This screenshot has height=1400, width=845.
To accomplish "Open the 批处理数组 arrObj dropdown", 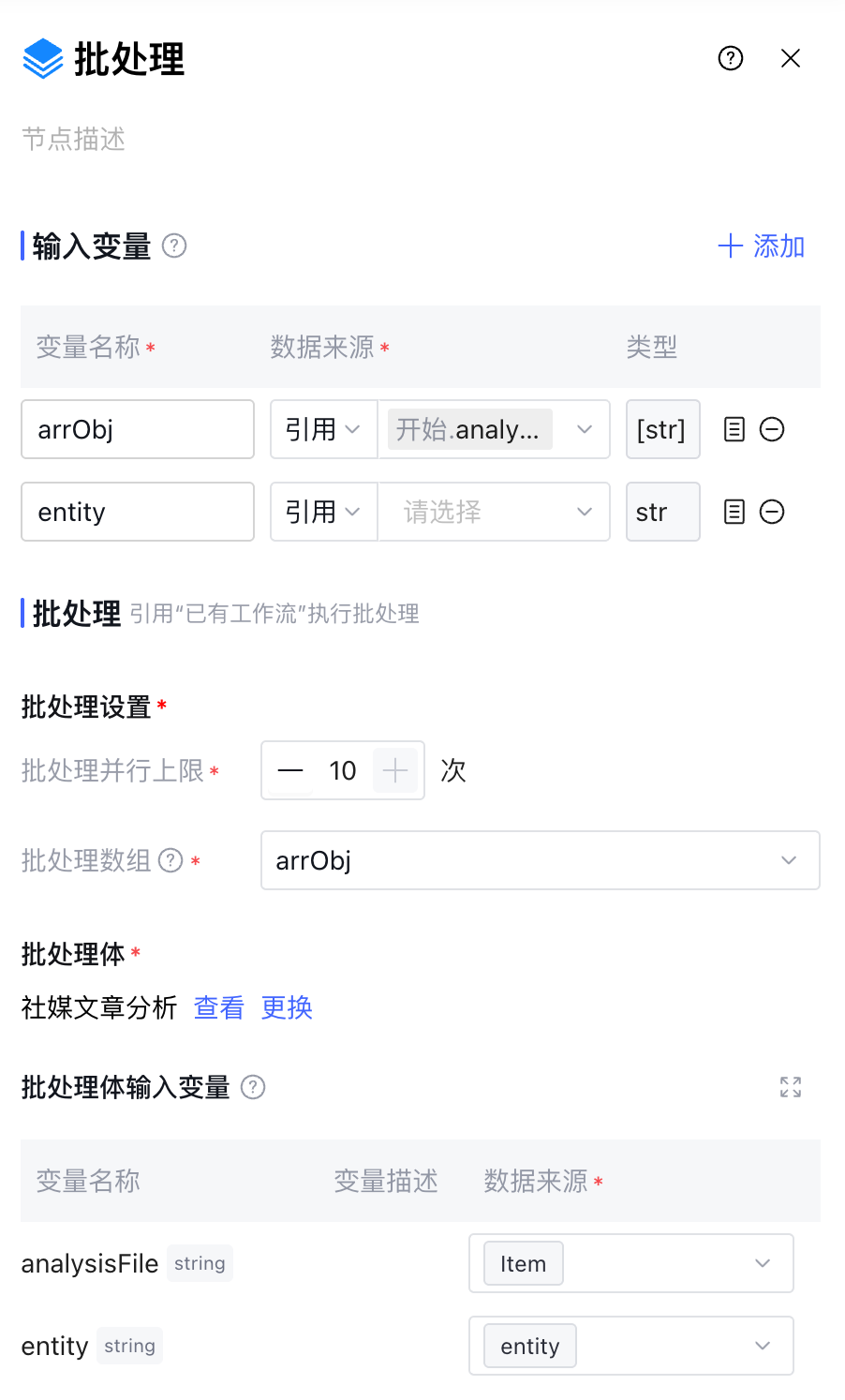I will [x=540, y=860].
